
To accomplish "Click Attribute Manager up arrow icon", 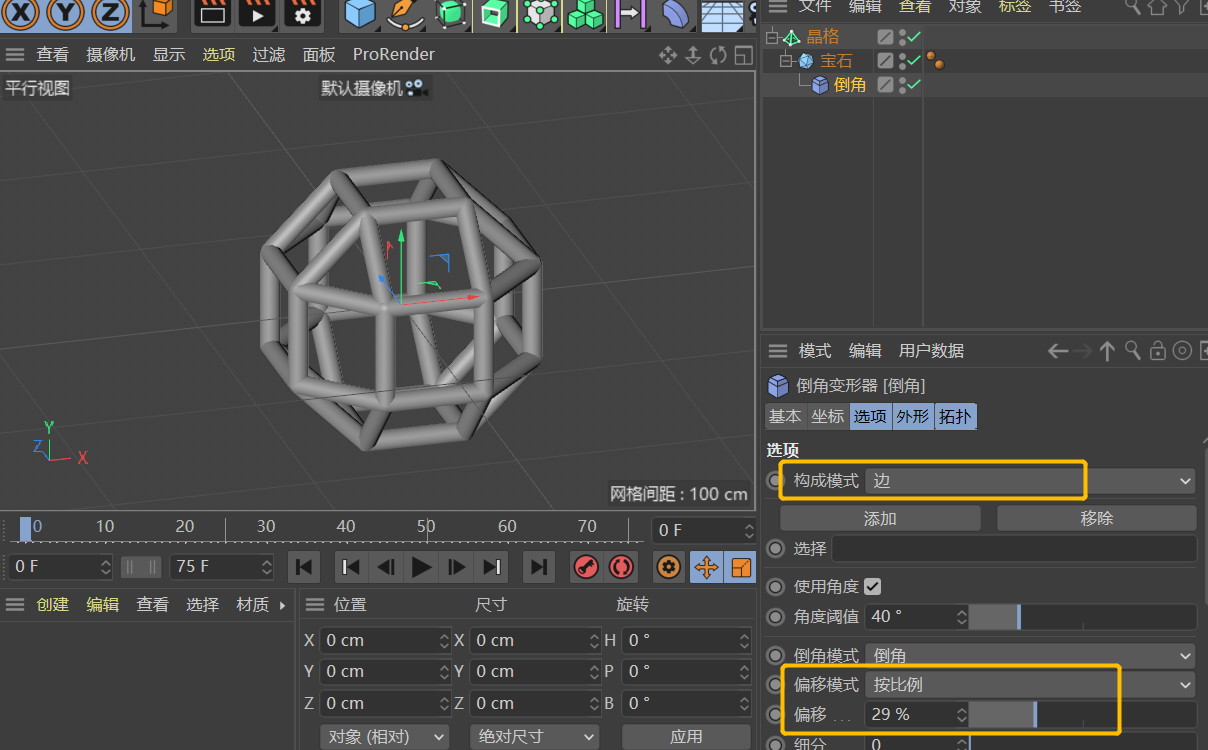I will (1107, 351).
